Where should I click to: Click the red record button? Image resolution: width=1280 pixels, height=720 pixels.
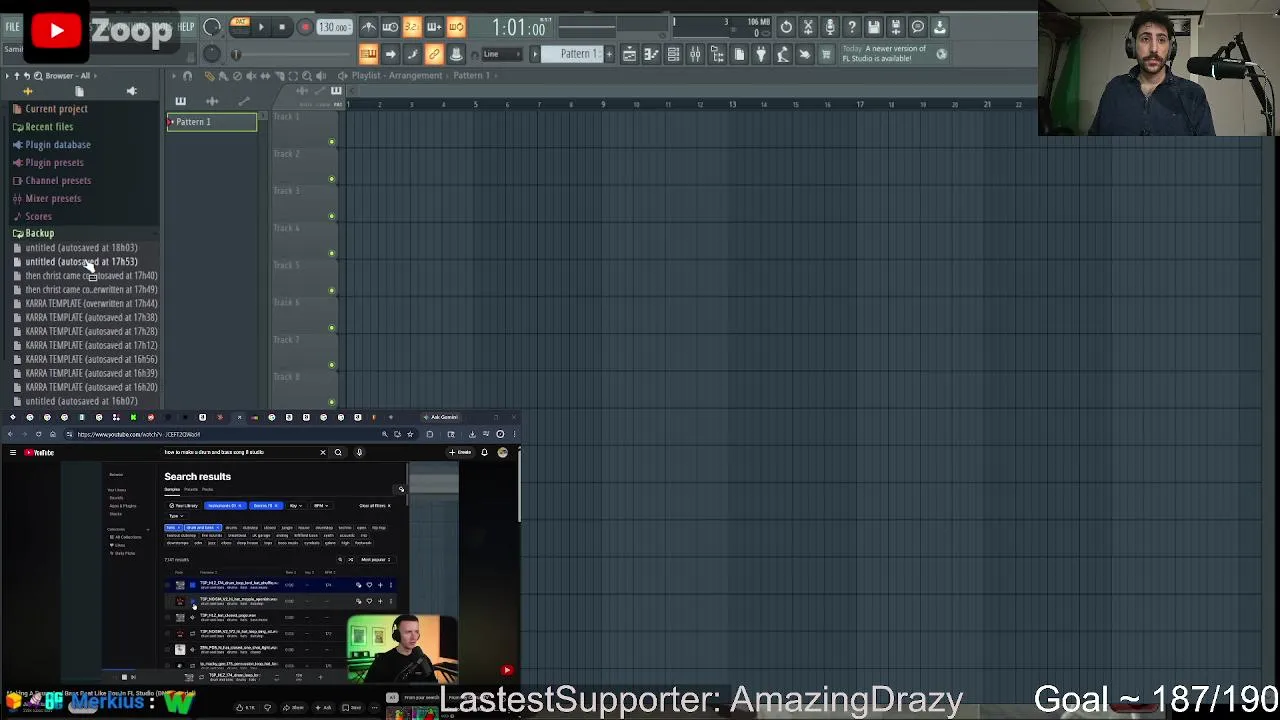pyautogui.click(x=304, y=28)
